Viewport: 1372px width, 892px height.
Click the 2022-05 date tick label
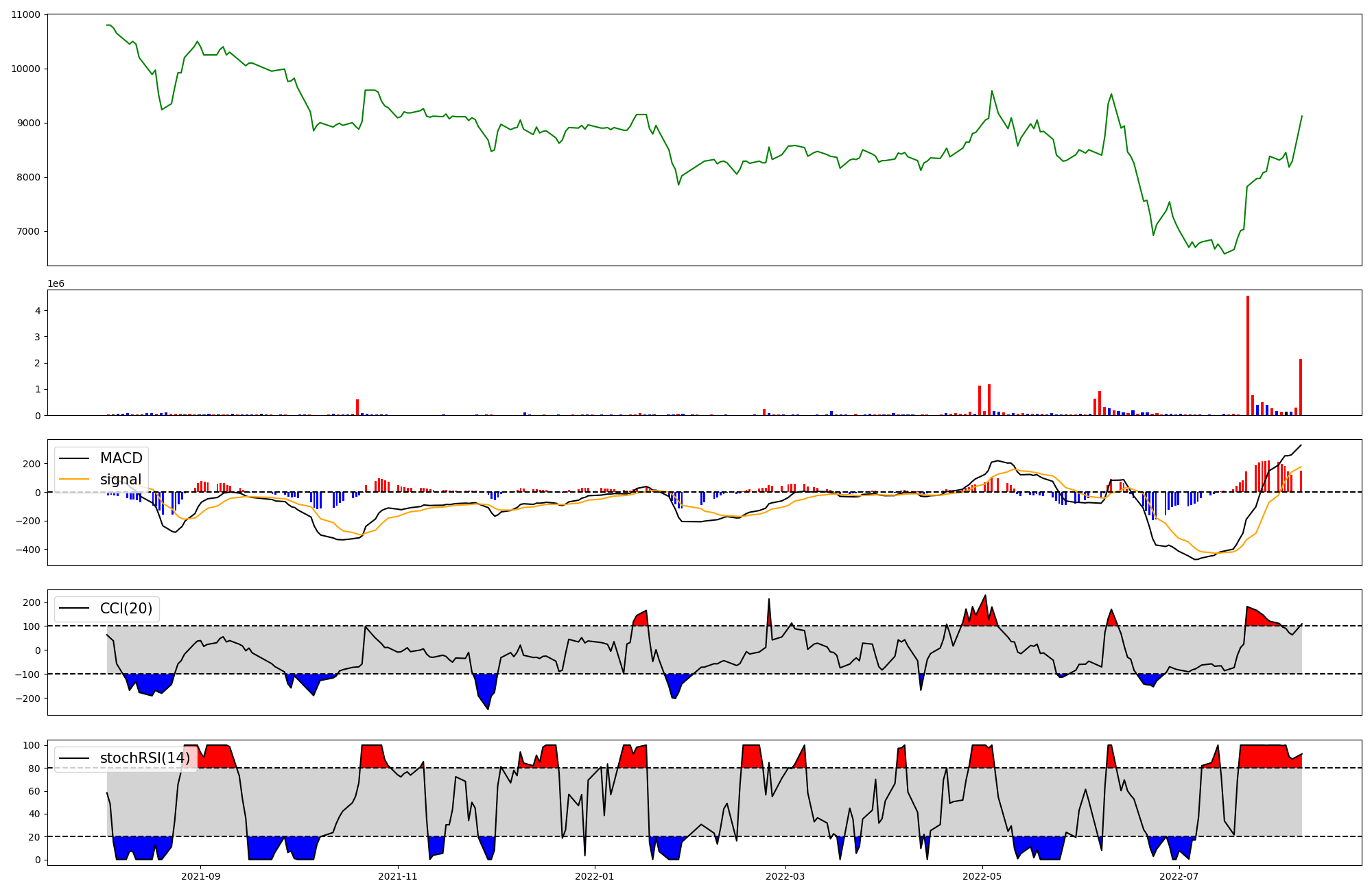coord(982,876)
